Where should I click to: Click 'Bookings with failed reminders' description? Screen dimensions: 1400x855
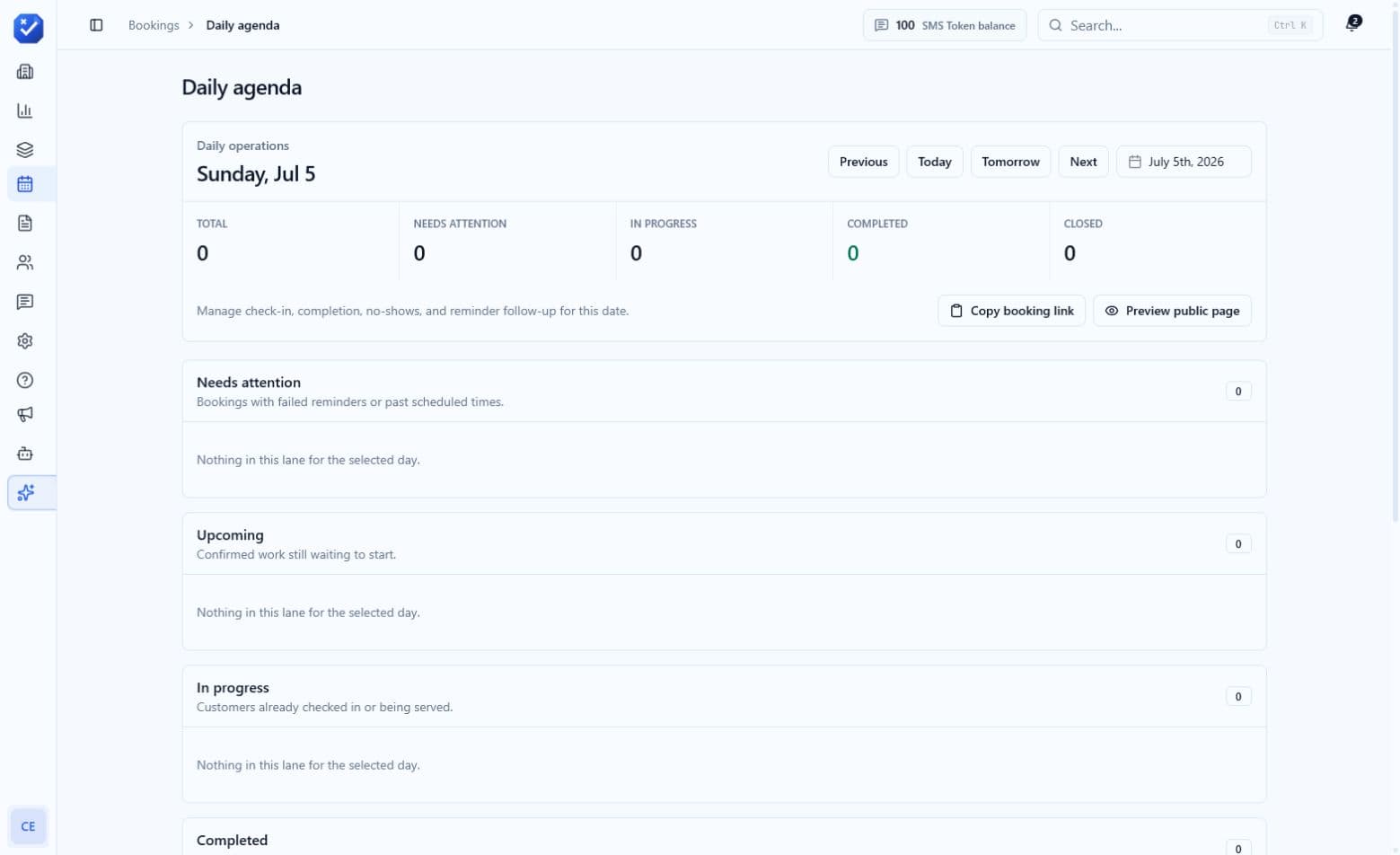(x=350, y=402)
